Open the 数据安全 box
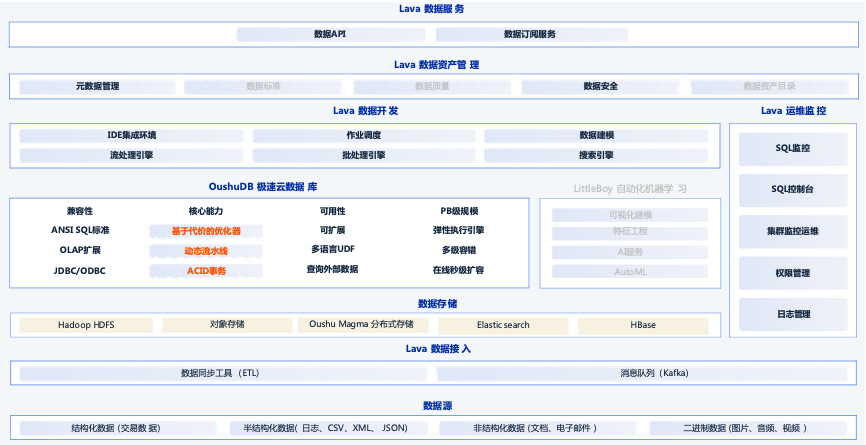Image resolution: width=866 pixels, height=445 pixels. pyautogui.click(x=600, y=87)
